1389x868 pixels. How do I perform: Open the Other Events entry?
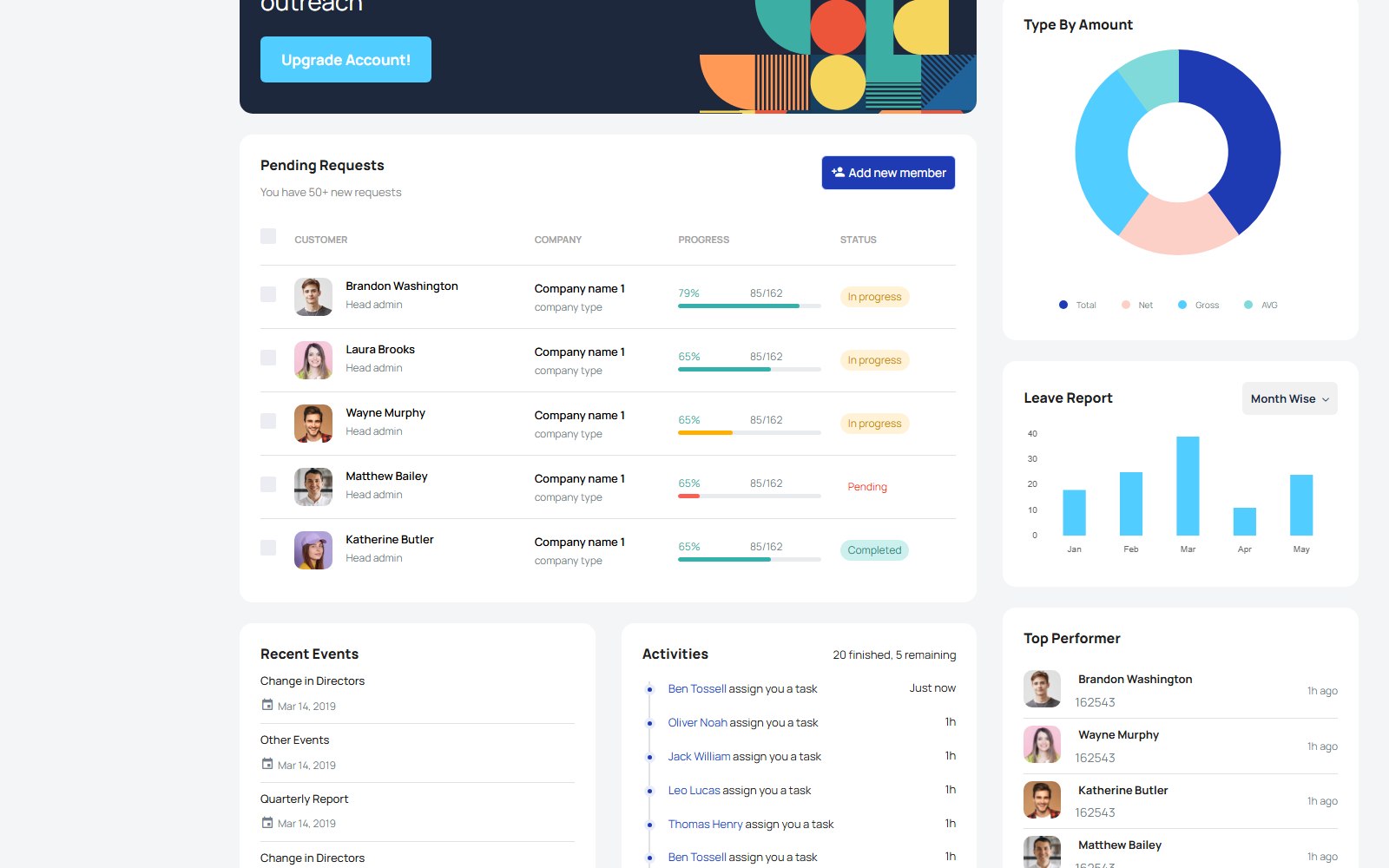[x=294, y=740]
